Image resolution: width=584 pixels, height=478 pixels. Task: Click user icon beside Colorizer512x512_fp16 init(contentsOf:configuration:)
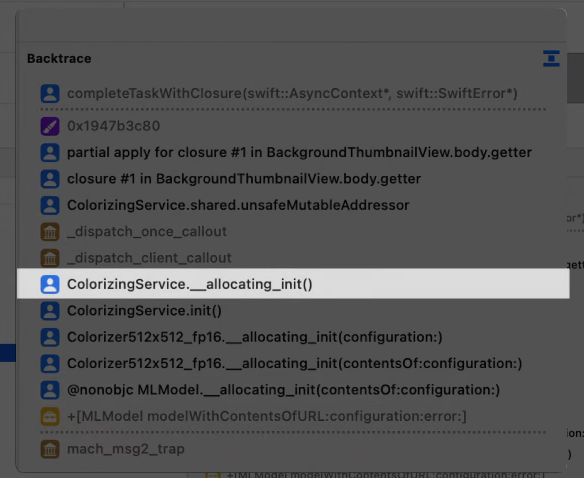(x=50, y=364)
